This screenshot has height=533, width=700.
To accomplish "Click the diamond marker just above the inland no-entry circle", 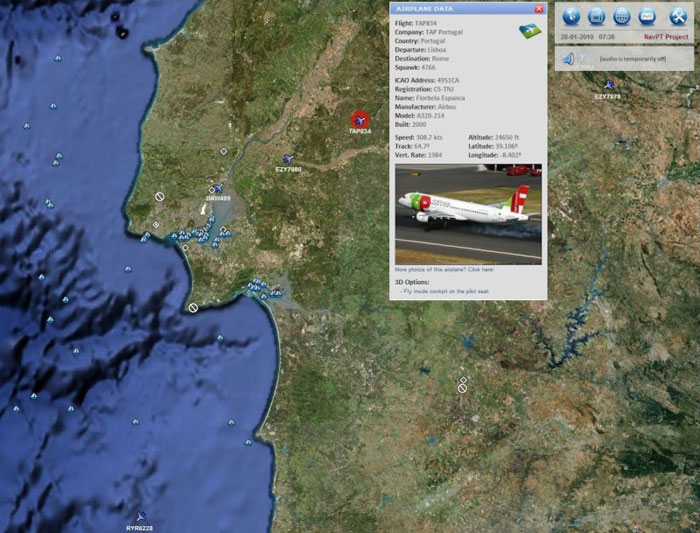I will pyautogui.click(x=463, y=380).
